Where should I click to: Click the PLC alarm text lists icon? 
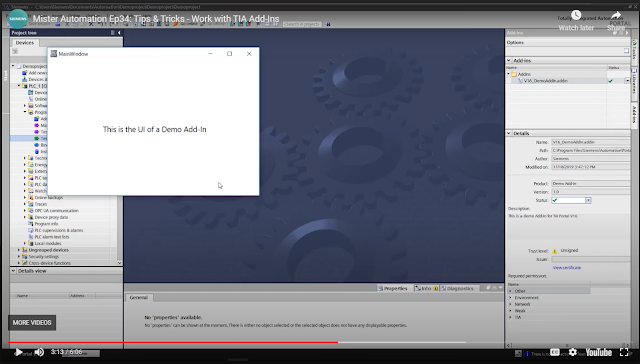pos(31,237)
